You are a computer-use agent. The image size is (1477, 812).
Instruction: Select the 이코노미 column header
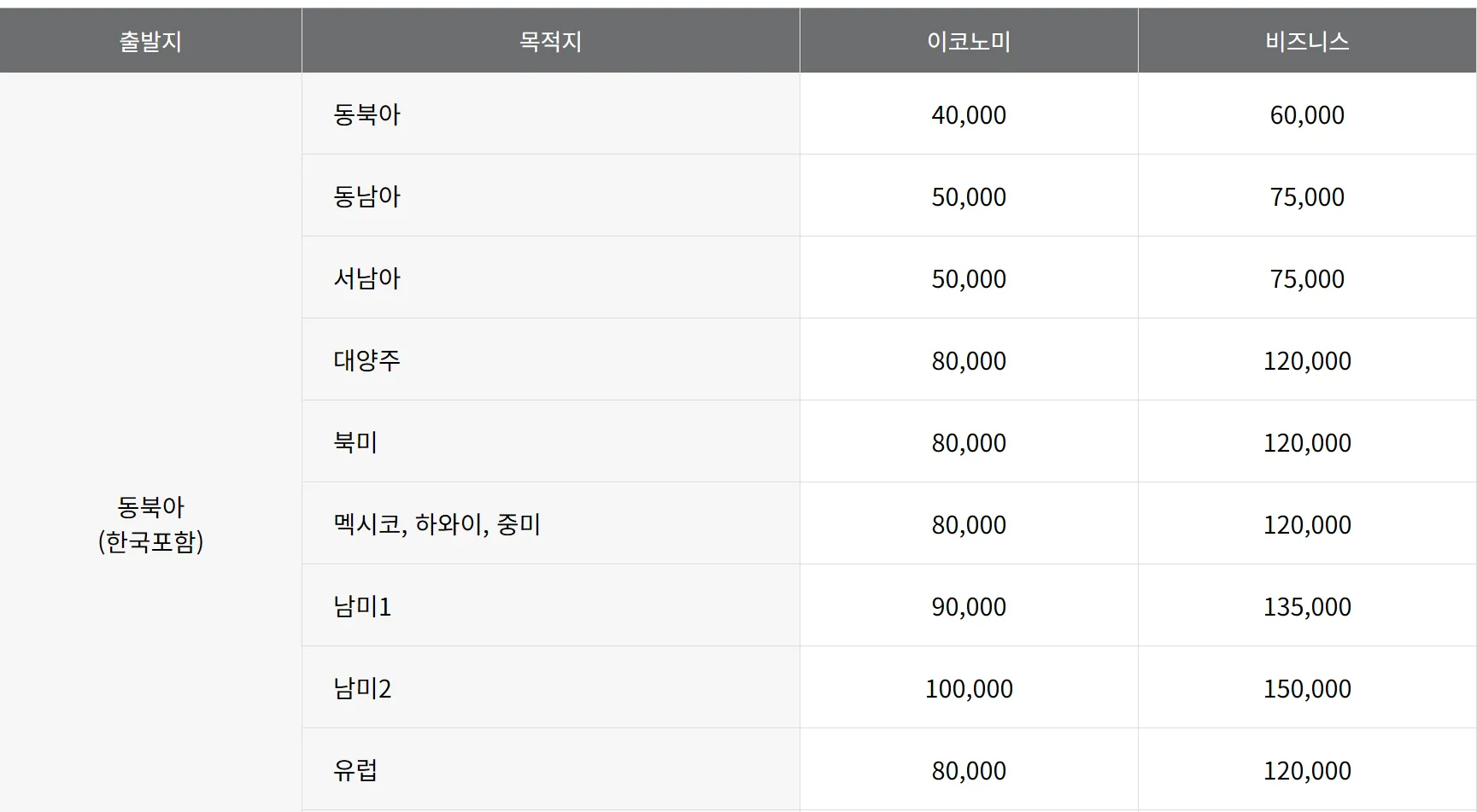coord(968,41)
